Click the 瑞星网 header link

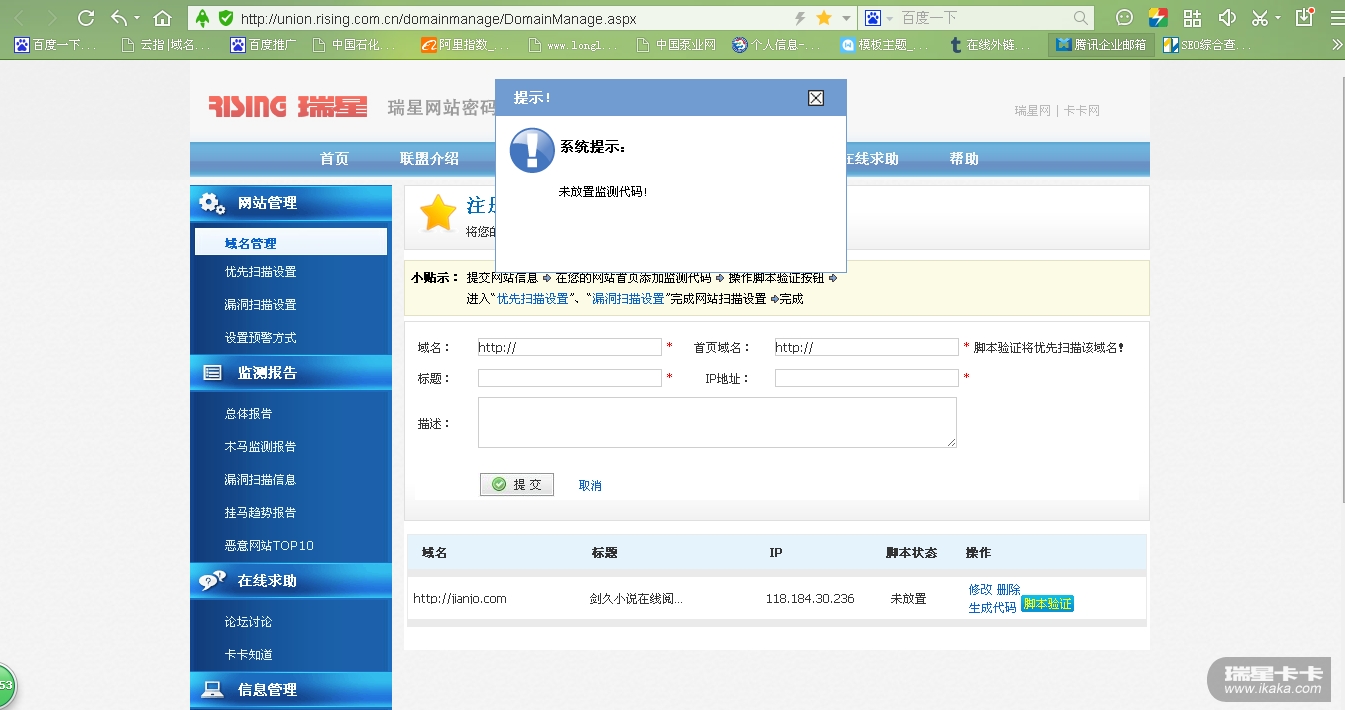1032,111
